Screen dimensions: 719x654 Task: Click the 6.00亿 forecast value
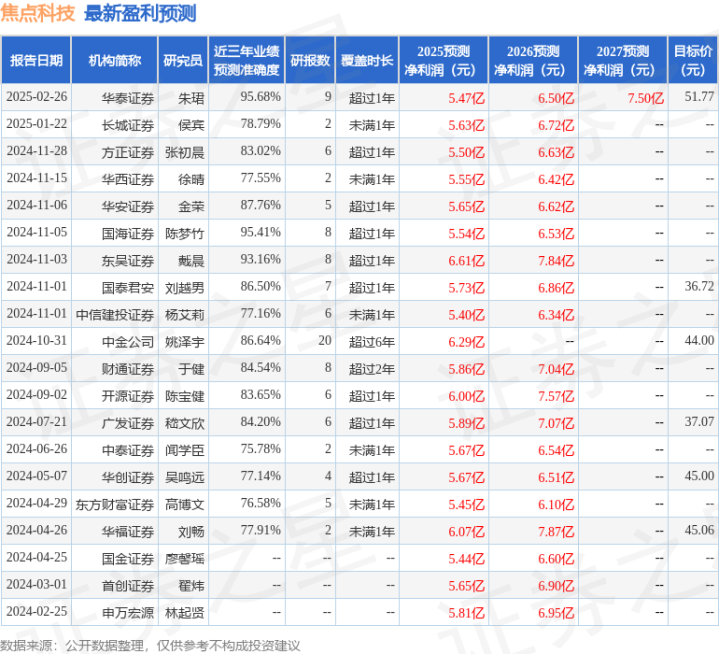(x=466, y=396)
